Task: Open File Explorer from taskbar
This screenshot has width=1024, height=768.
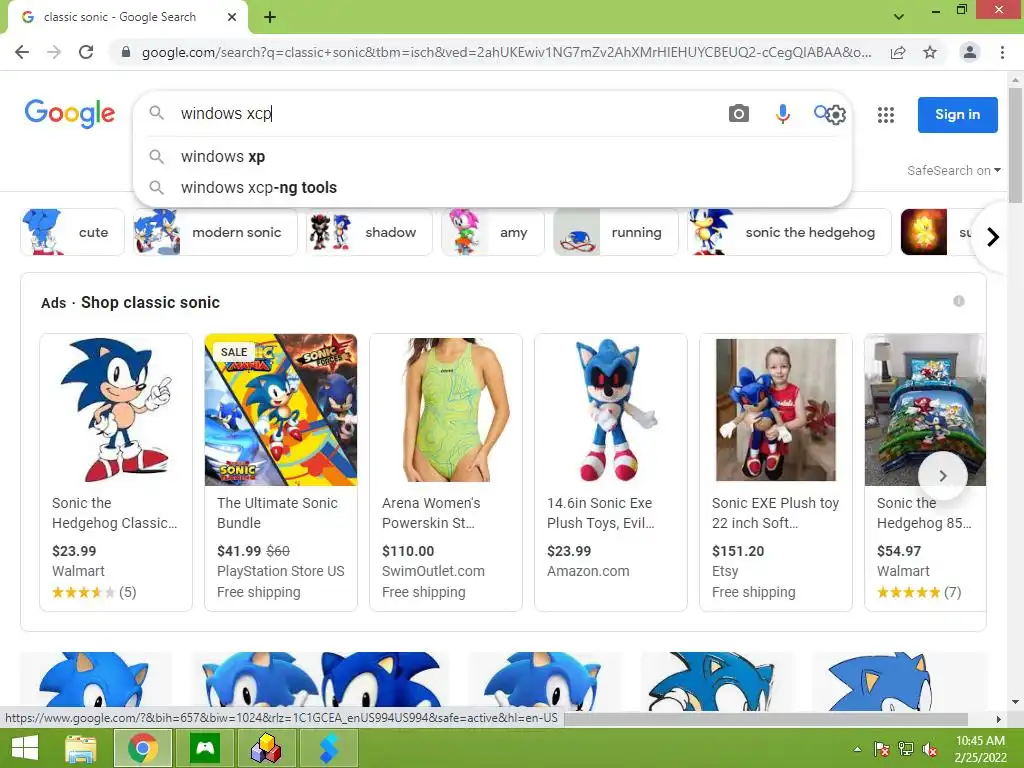Action: tap(81, 748)
